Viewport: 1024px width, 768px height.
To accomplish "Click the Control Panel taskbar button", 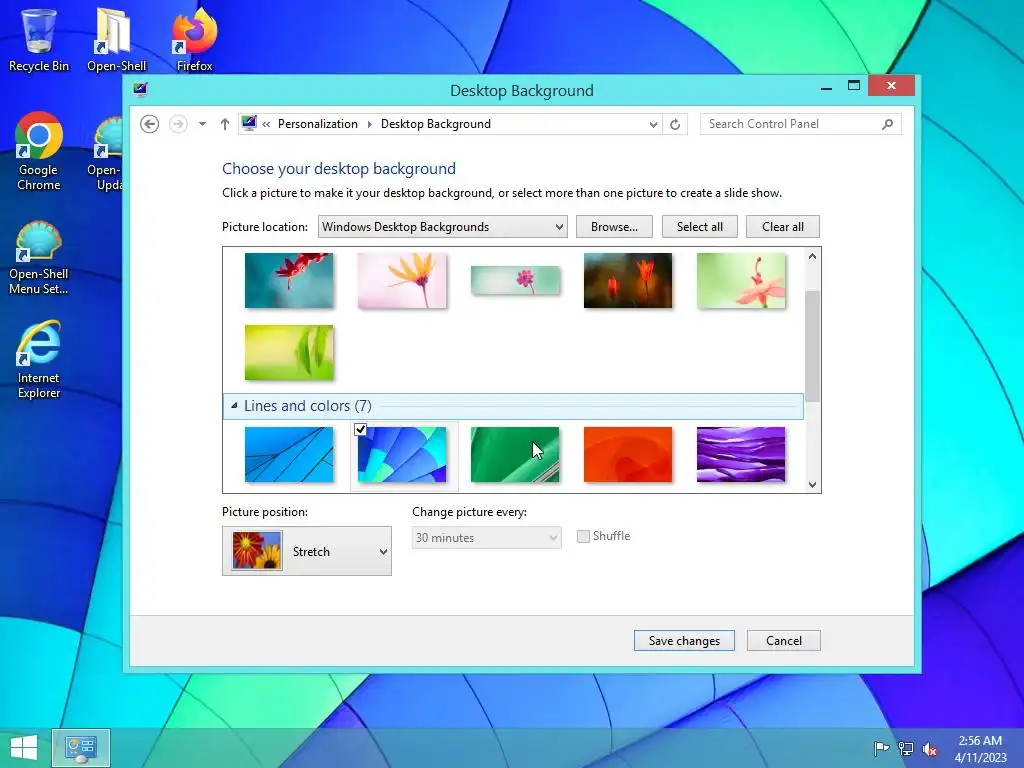I will 81,748.
